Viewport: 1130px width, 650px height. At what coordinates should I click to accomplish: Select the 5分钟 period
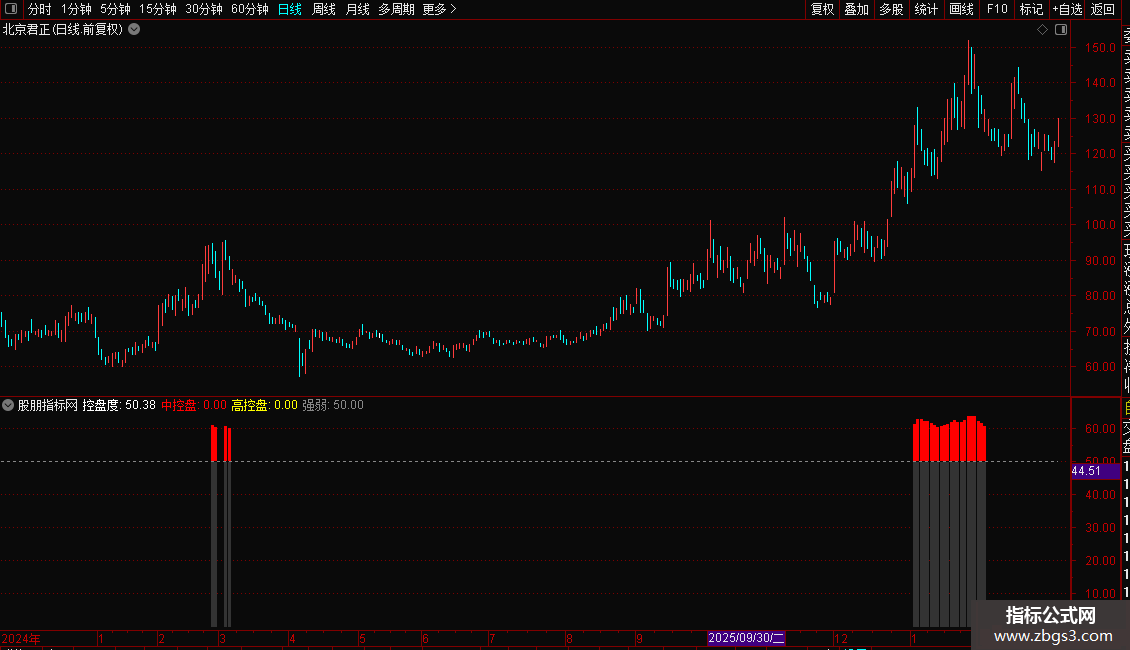(115, 9)
